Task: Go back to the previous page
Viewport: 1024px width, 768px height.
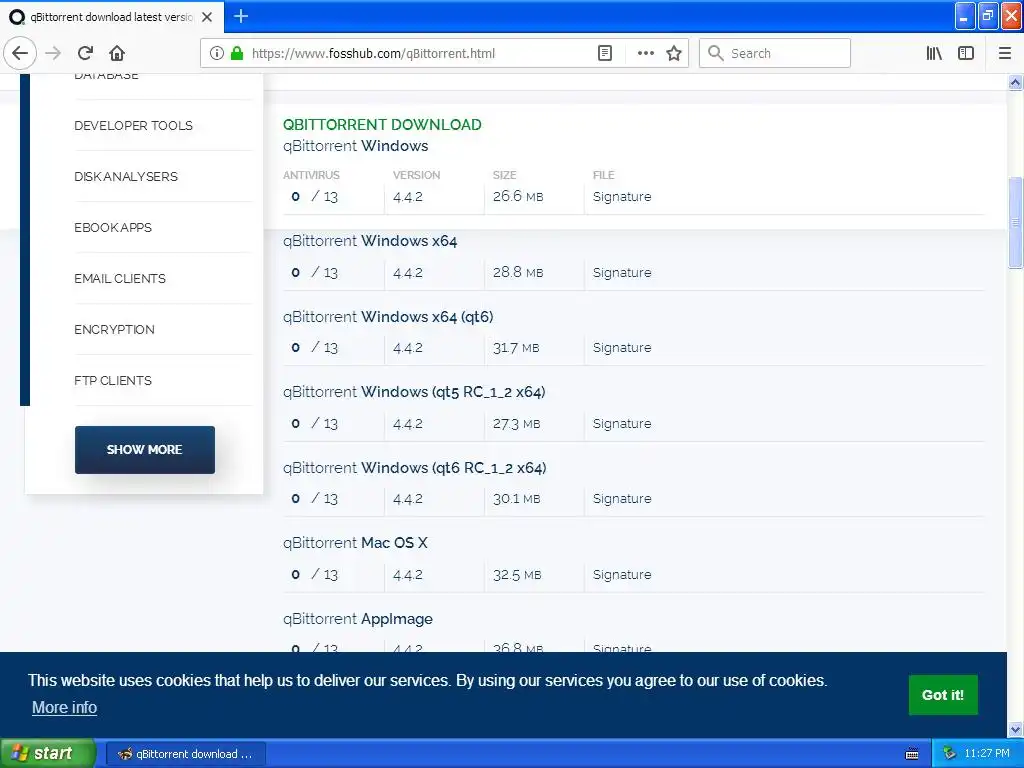Action: [20, 53]
